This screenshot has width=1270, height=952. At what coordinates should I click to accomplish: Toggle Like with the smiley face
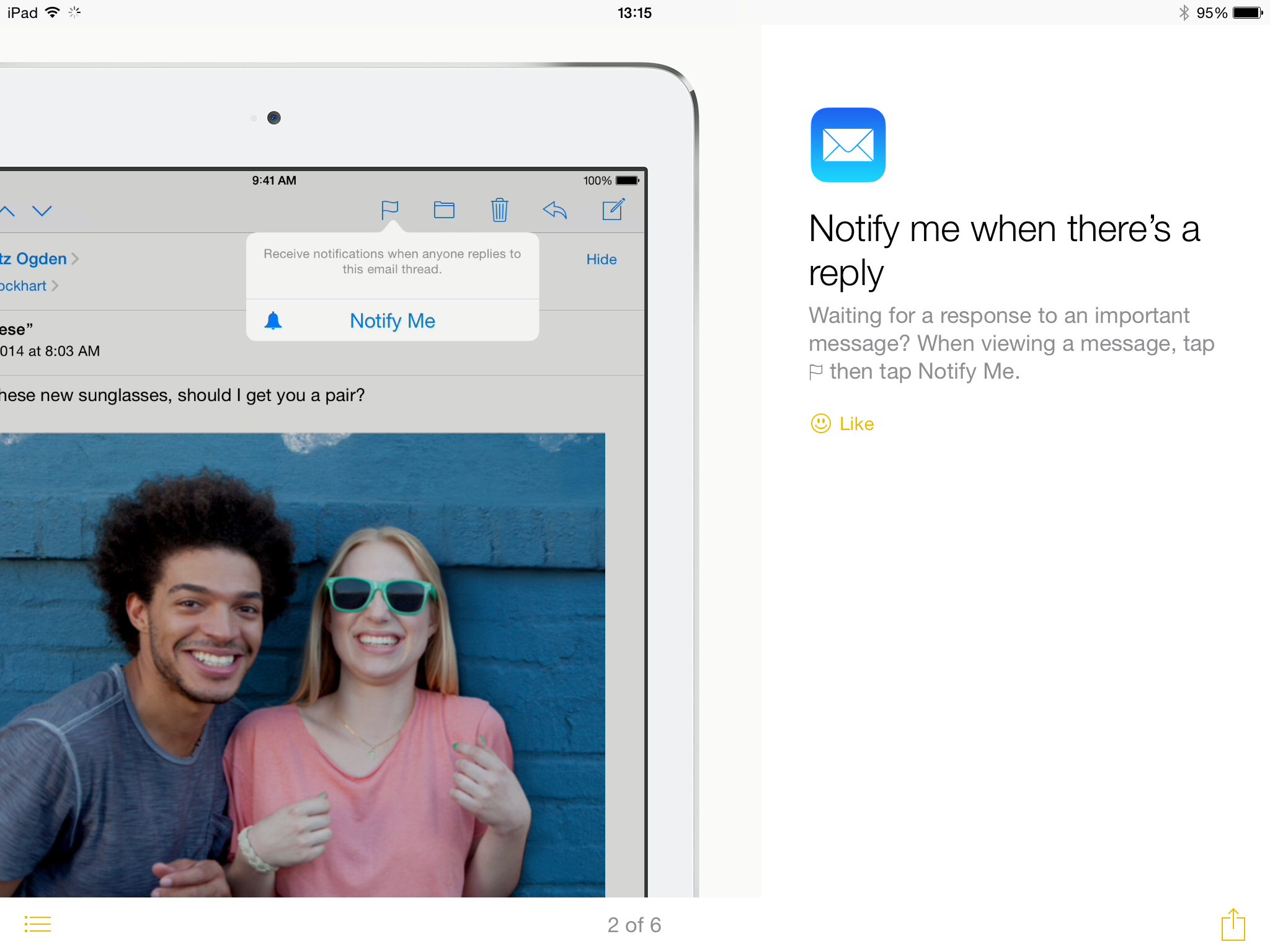(820, 423)
